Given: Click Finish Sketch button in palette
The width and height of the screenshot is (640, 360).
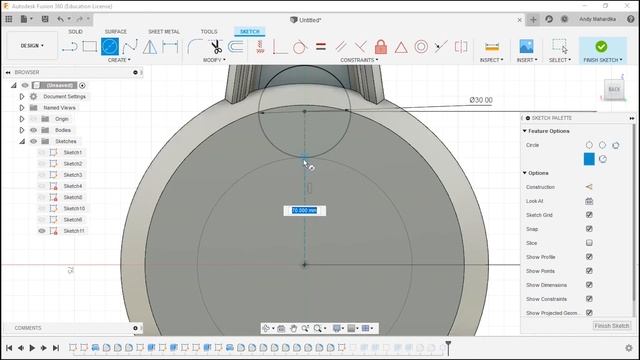Looking at the screenshot, I should click(611, 326).
